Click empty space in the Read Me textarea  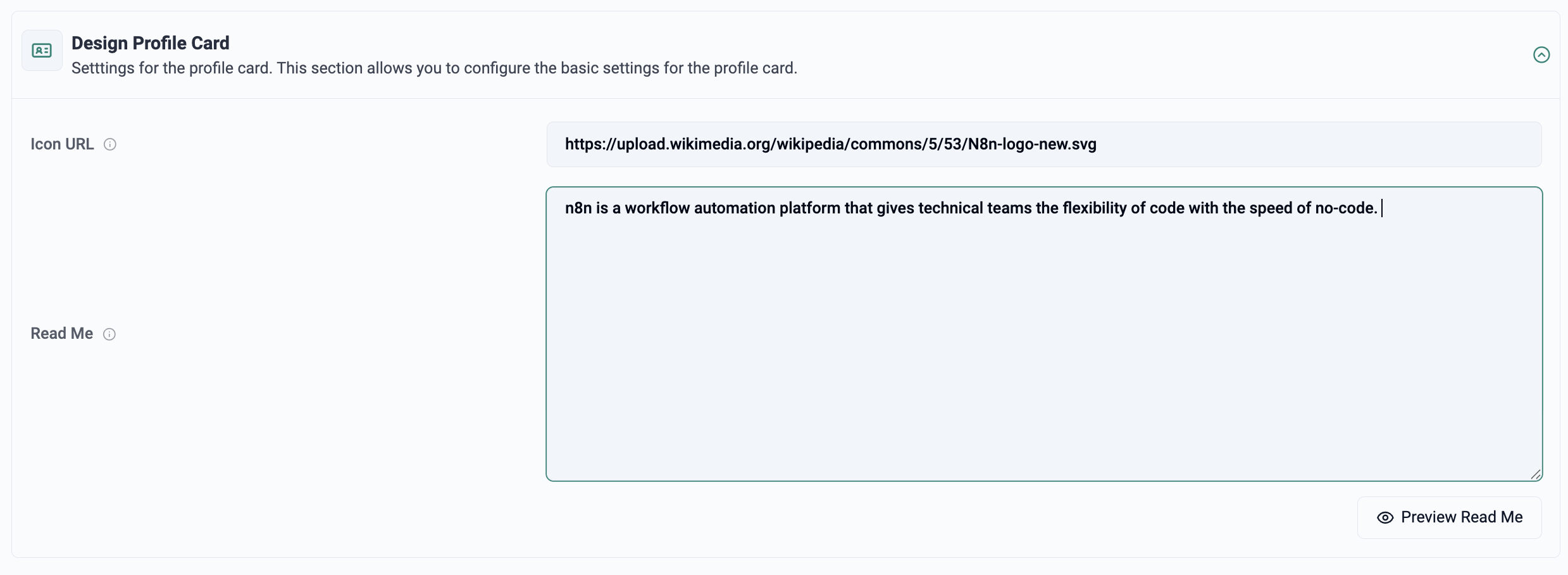(x=1044, y=355)
